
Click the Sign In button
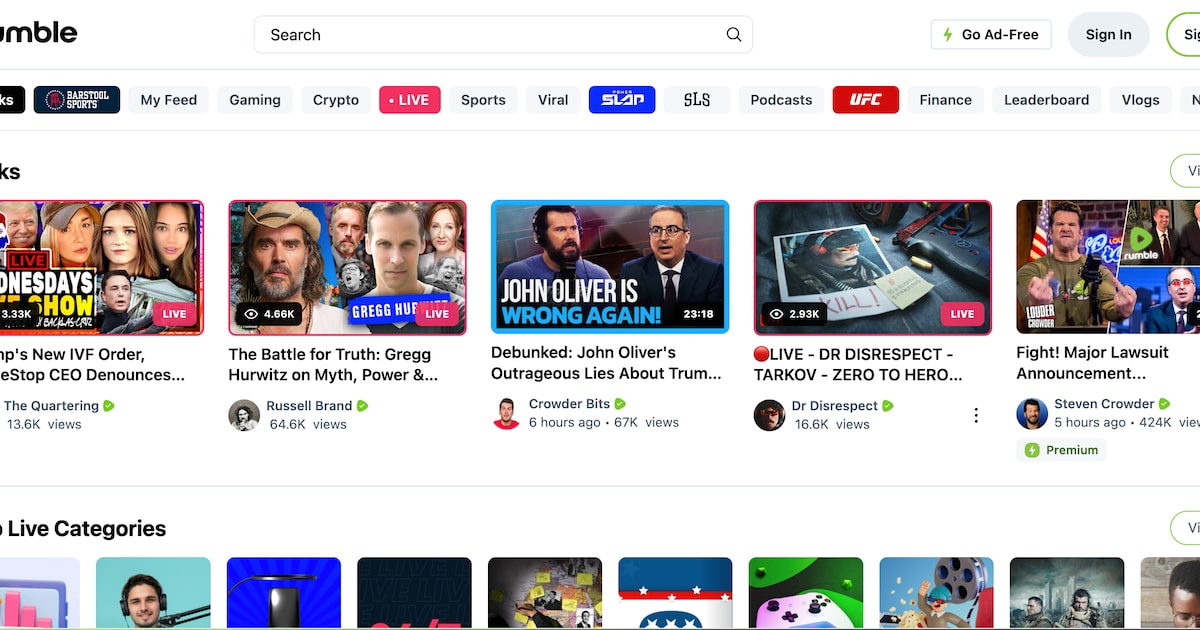coord(1109,34)
